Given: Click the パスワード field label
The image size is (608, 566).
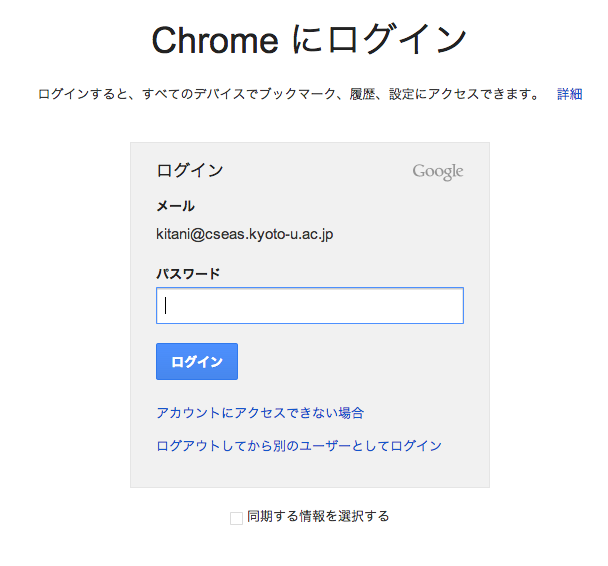Looking at the screenshot, I should pyautogui.click(x=188, y=274).
